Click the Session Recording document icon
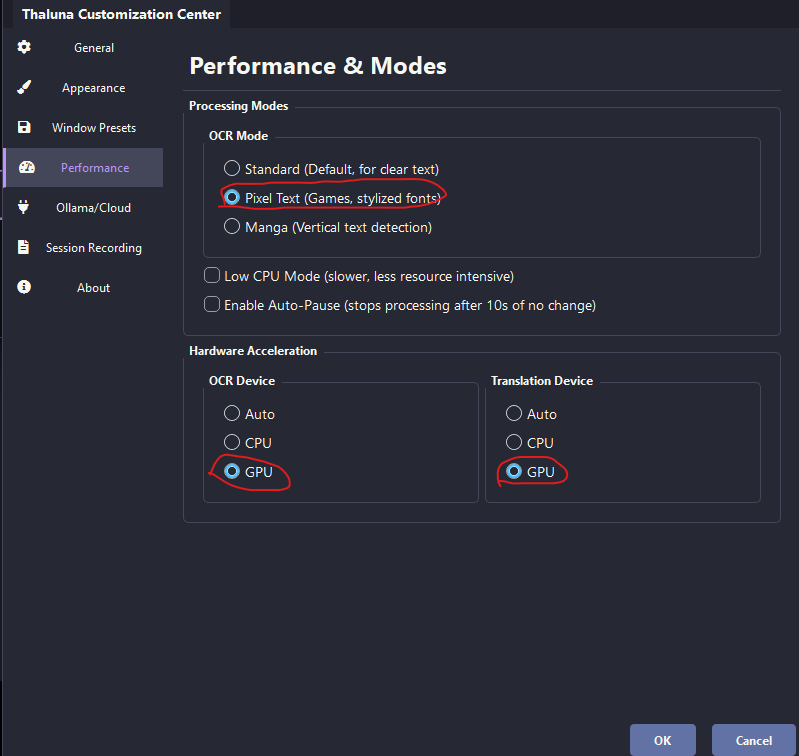 pos(24,247)
